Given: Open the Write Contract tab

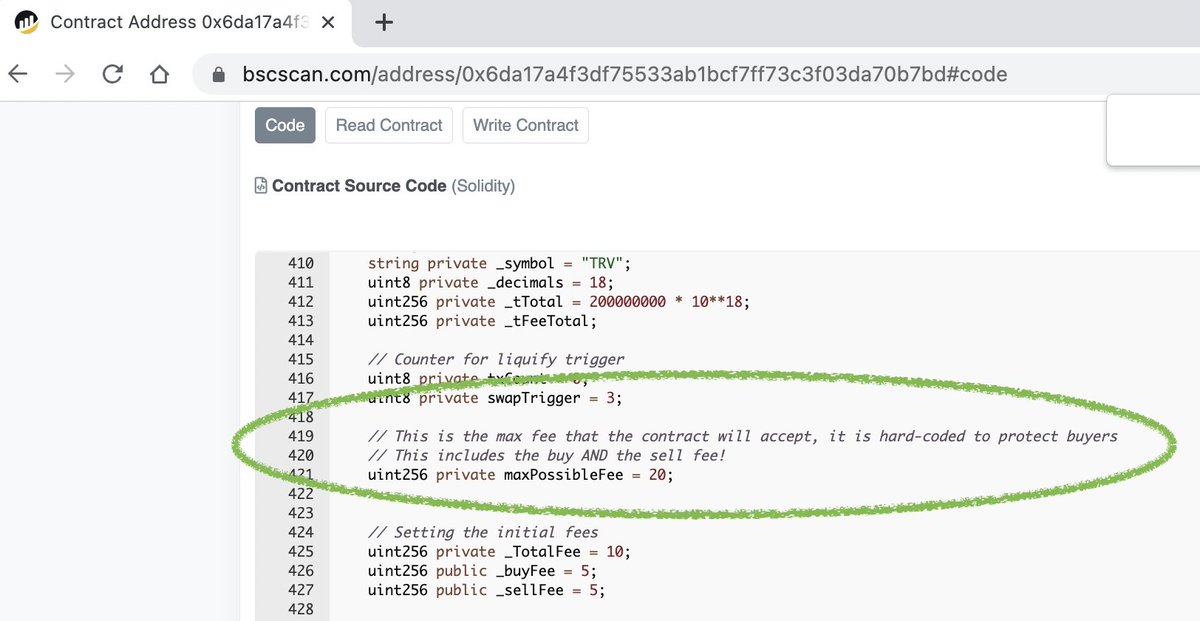Looking at the screenshot, I should [x=526, y=125].
